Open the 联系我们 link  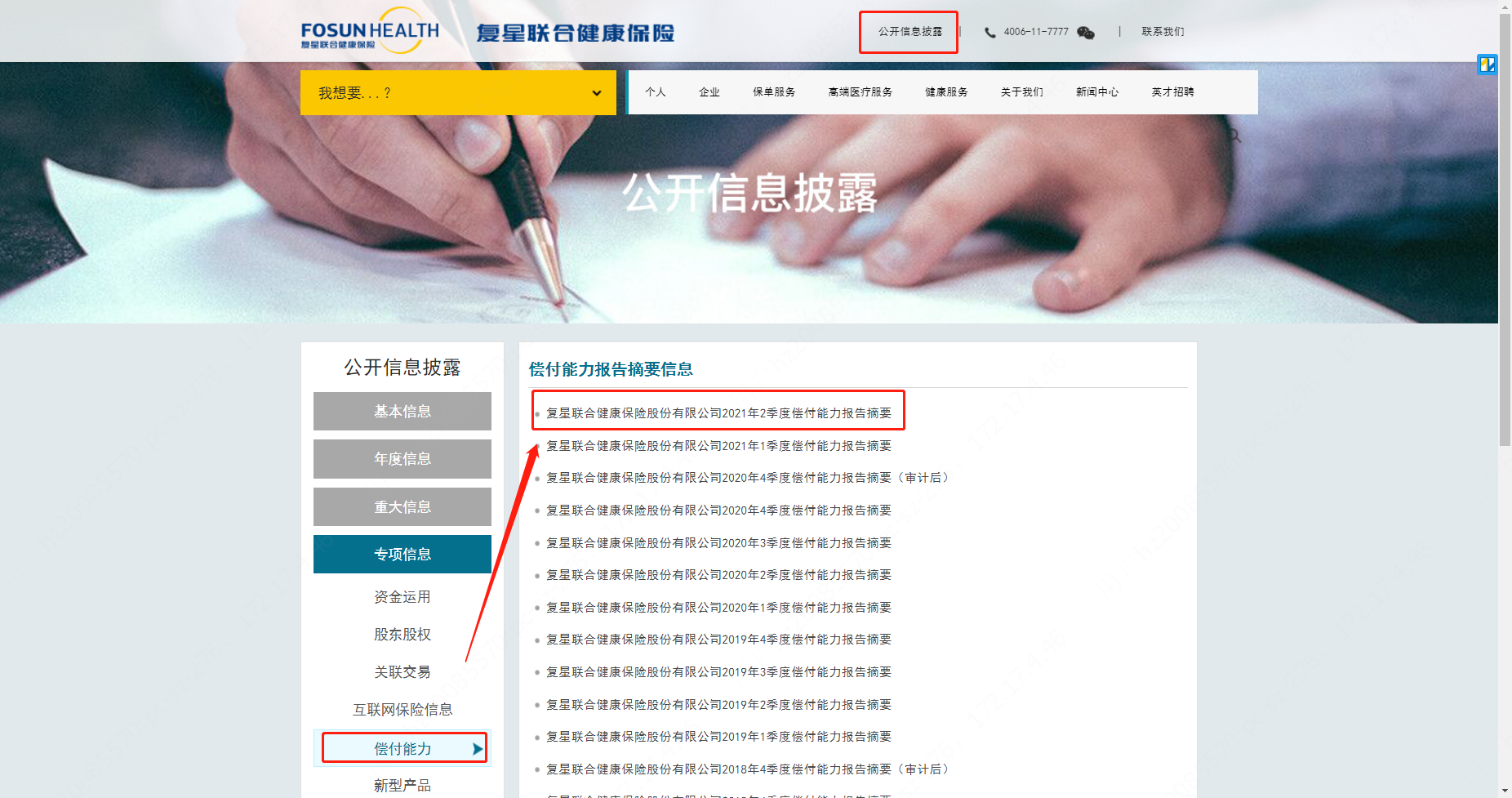[x=1163, y=32]
